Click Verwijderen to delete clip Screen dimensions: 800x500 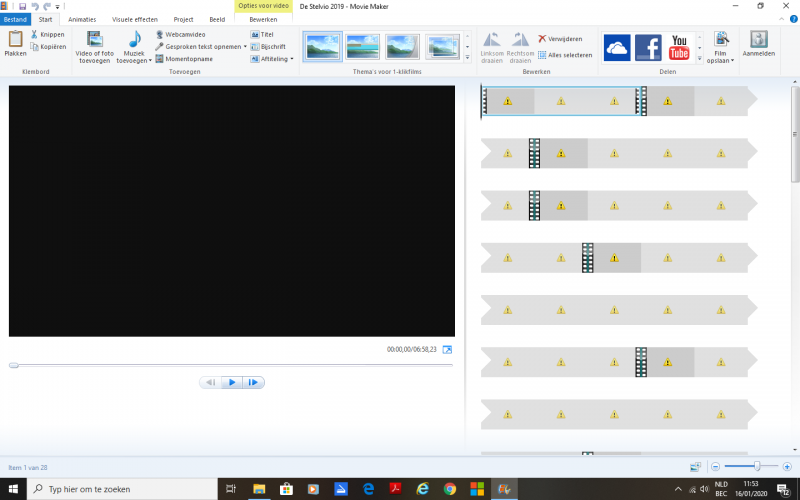click(560, 39)
